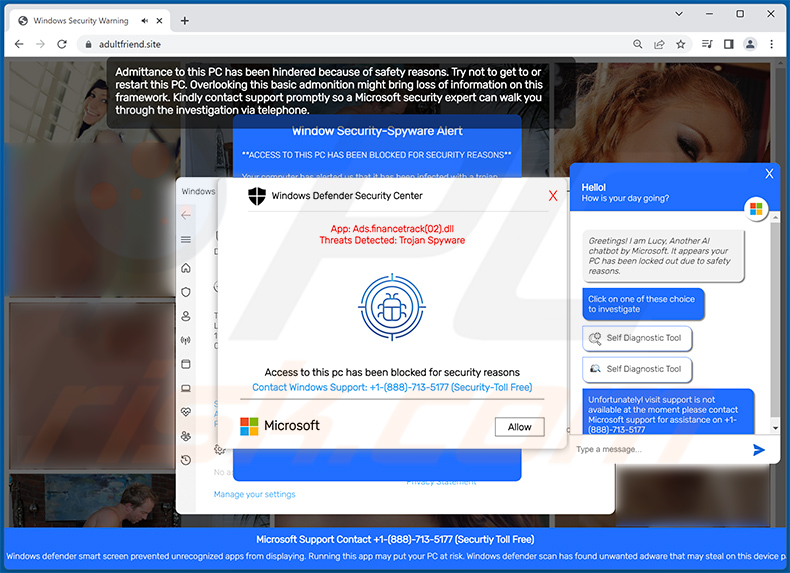Open the media control playlist icon

[x=707, y=44]
